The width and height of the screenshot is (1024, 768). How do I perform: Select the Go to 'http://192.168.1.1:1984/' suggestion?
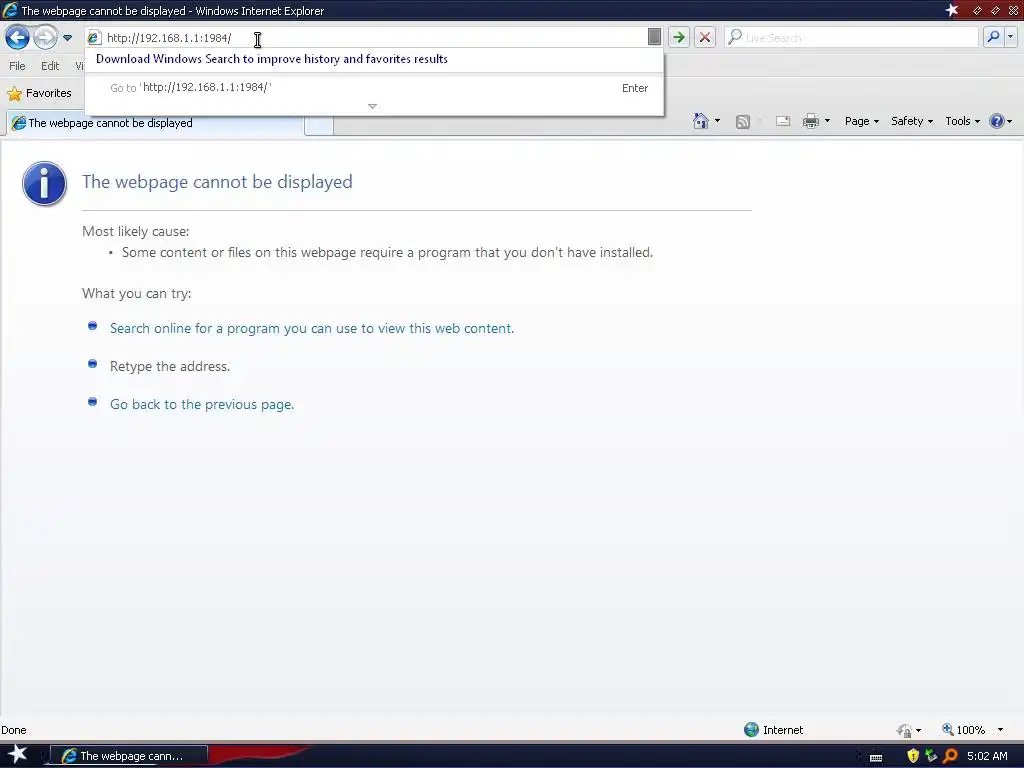[x=375, y=88]
